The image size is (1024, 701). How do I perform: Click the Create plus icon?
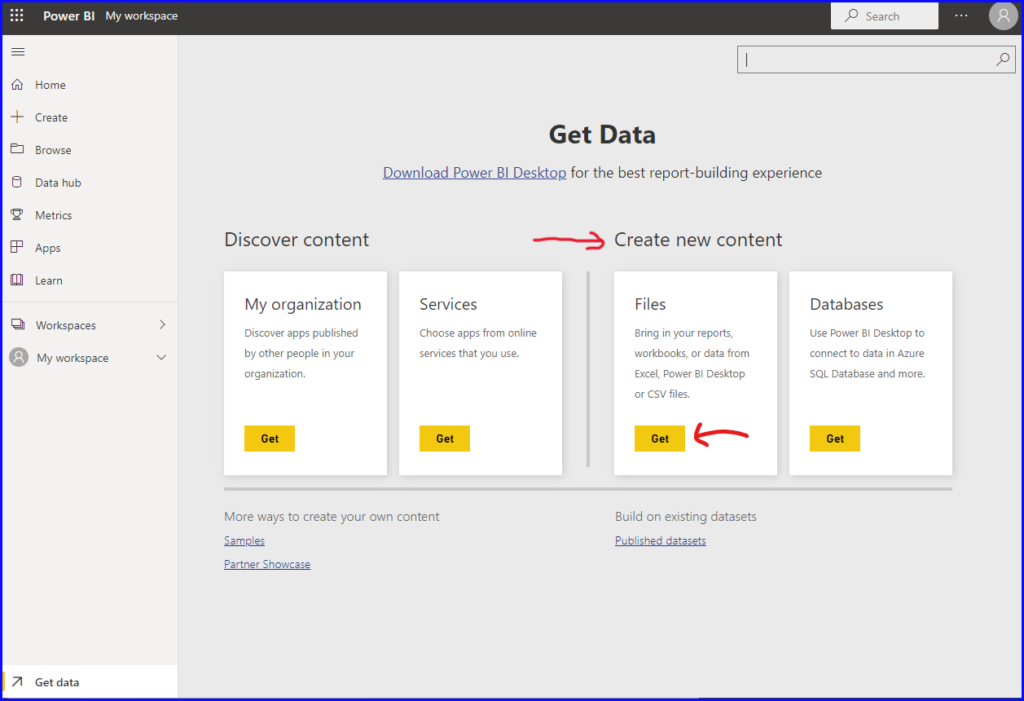coord(17,117)
